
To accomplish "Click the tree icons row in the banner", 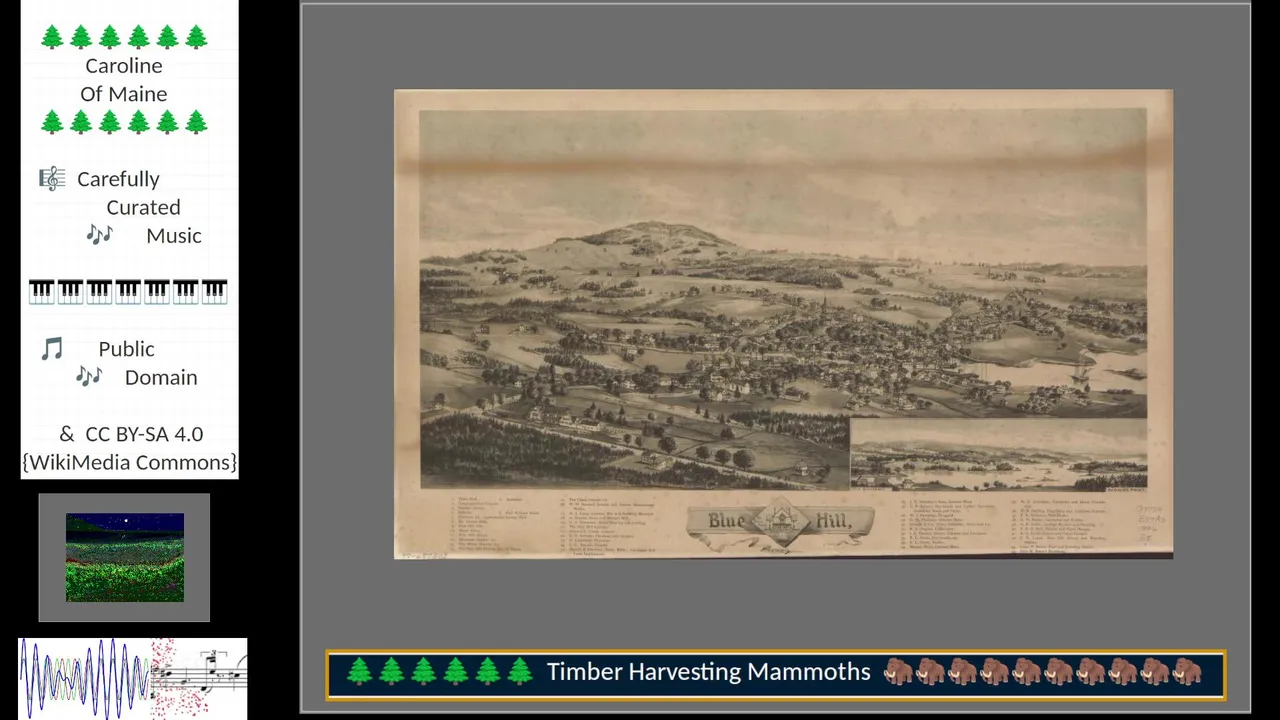I will tap(439, 672).
